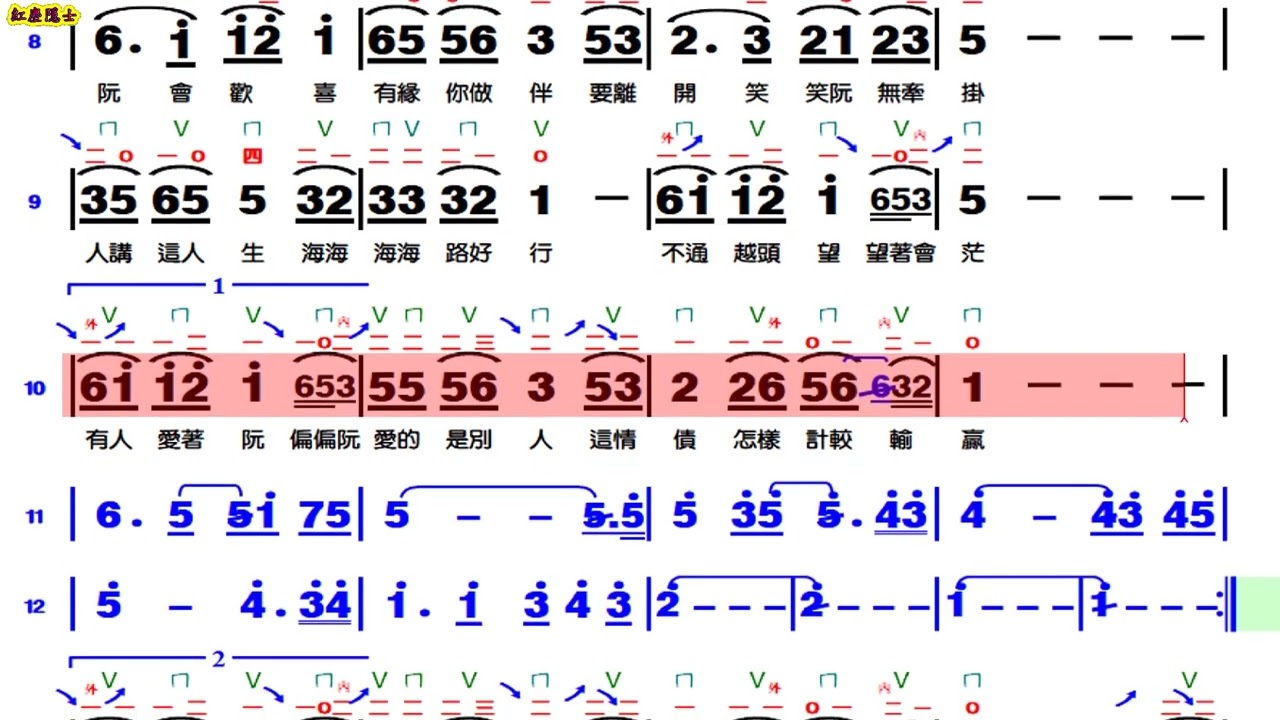
Task: Click the lyric 有人 in line 10
Action: 109,439
